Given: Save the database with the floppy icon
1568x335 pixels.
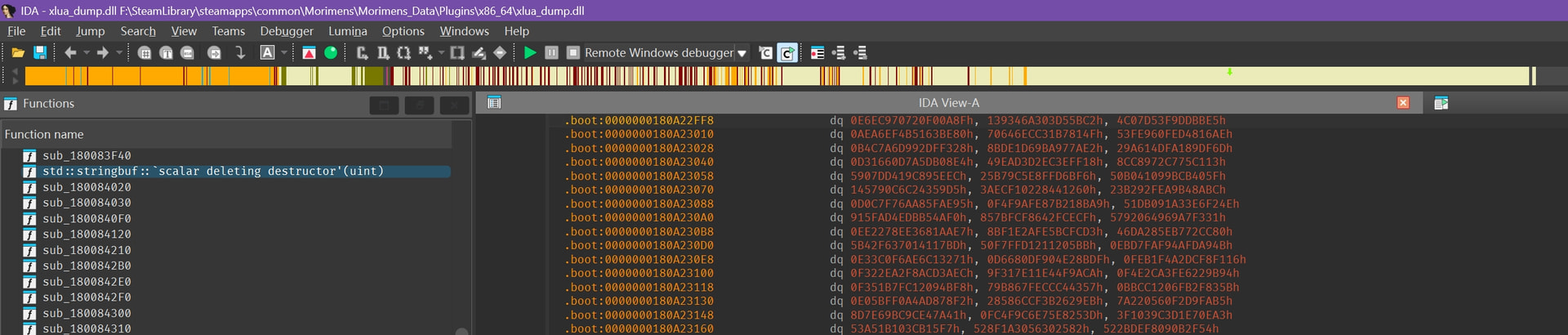Looking at the screenshot, I should [39, 52].
